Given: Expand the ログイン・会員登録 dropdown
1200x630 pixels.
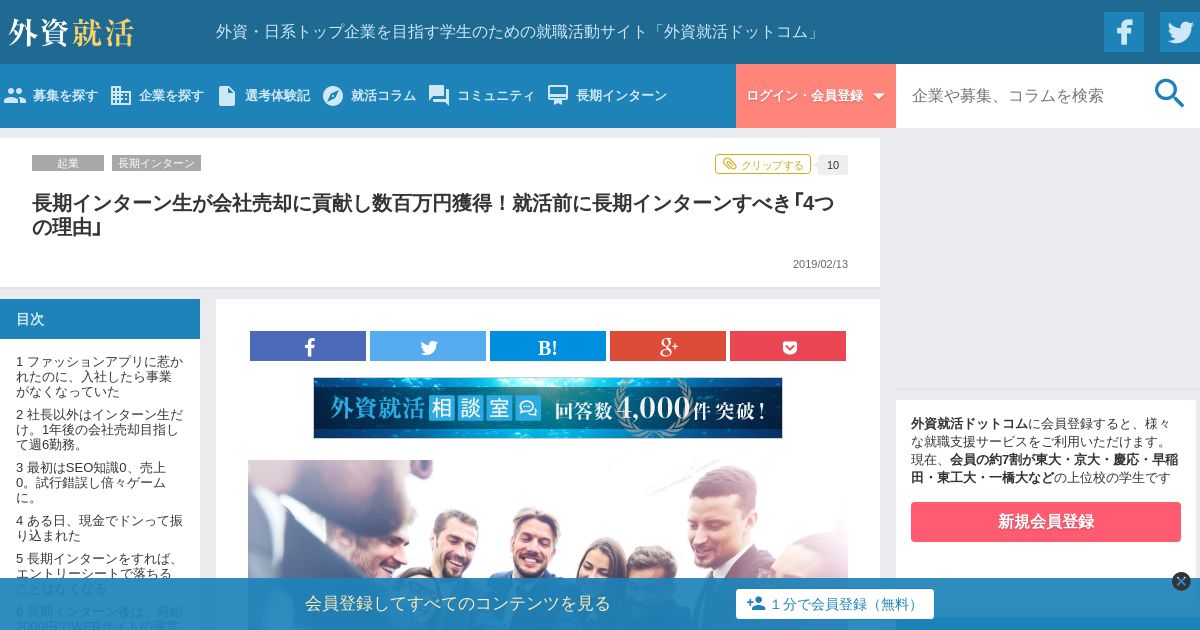Looking at the screenshot, I should [816, 96].
